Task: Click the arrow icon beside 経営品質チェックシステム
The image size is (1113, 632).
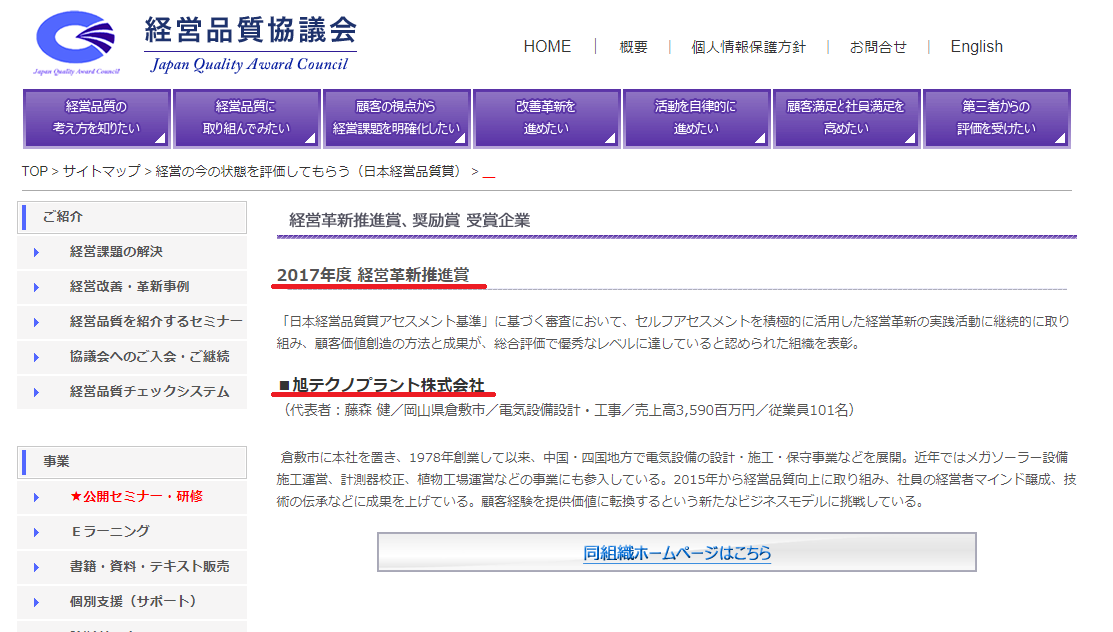Action: [x=36, y=392]
